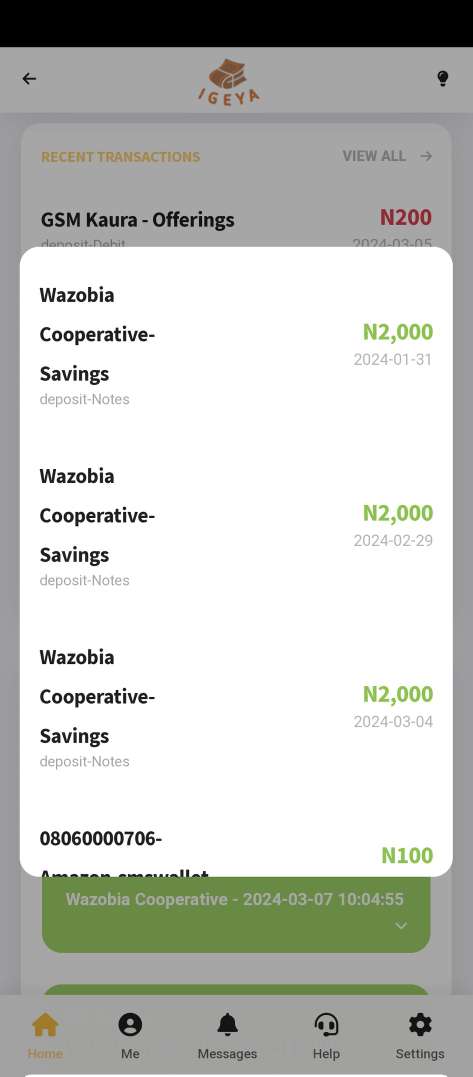Select the 2024-03-04 Wazobia Savings deposit
This screenshot has height=1077, width=473.
pos(236,709)
